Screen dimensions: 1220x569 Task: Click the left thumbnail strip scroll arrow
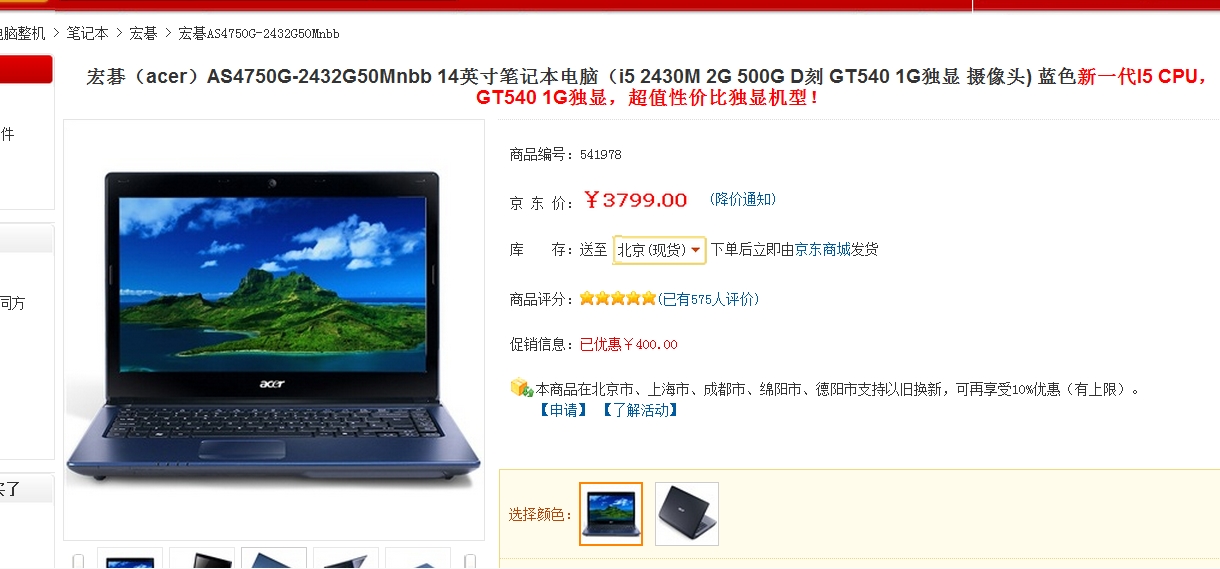[78, 561]
